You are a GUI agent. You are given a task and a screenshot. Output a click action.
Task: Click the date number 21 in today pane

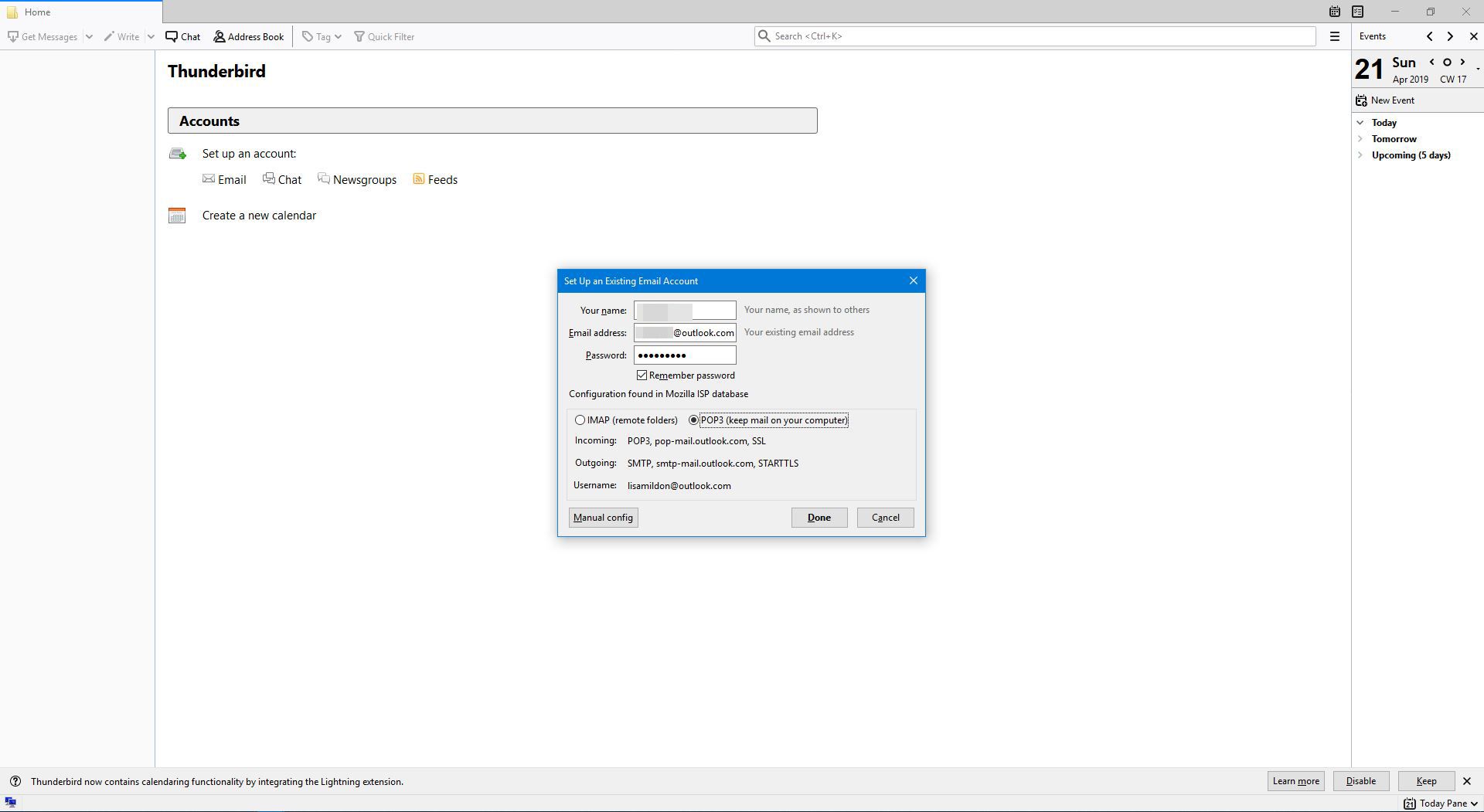pyautogui.click(x=1369, y=70)
